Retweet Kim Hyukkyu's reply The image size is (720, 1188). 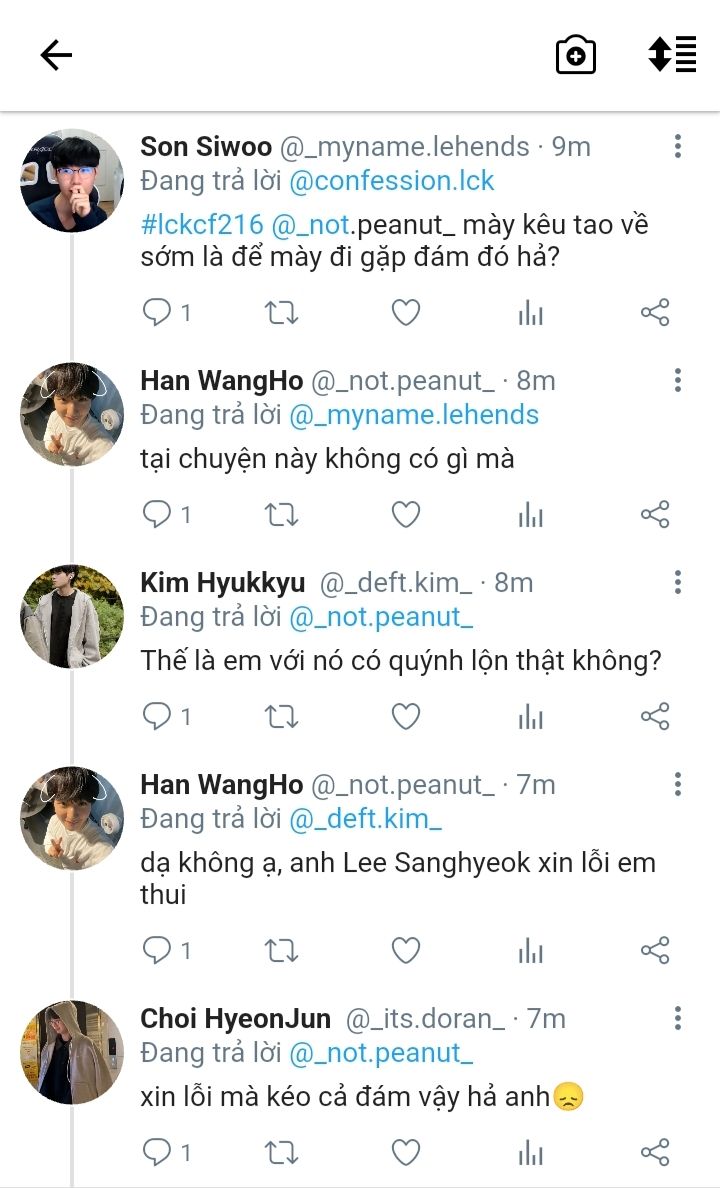[282, 716]
